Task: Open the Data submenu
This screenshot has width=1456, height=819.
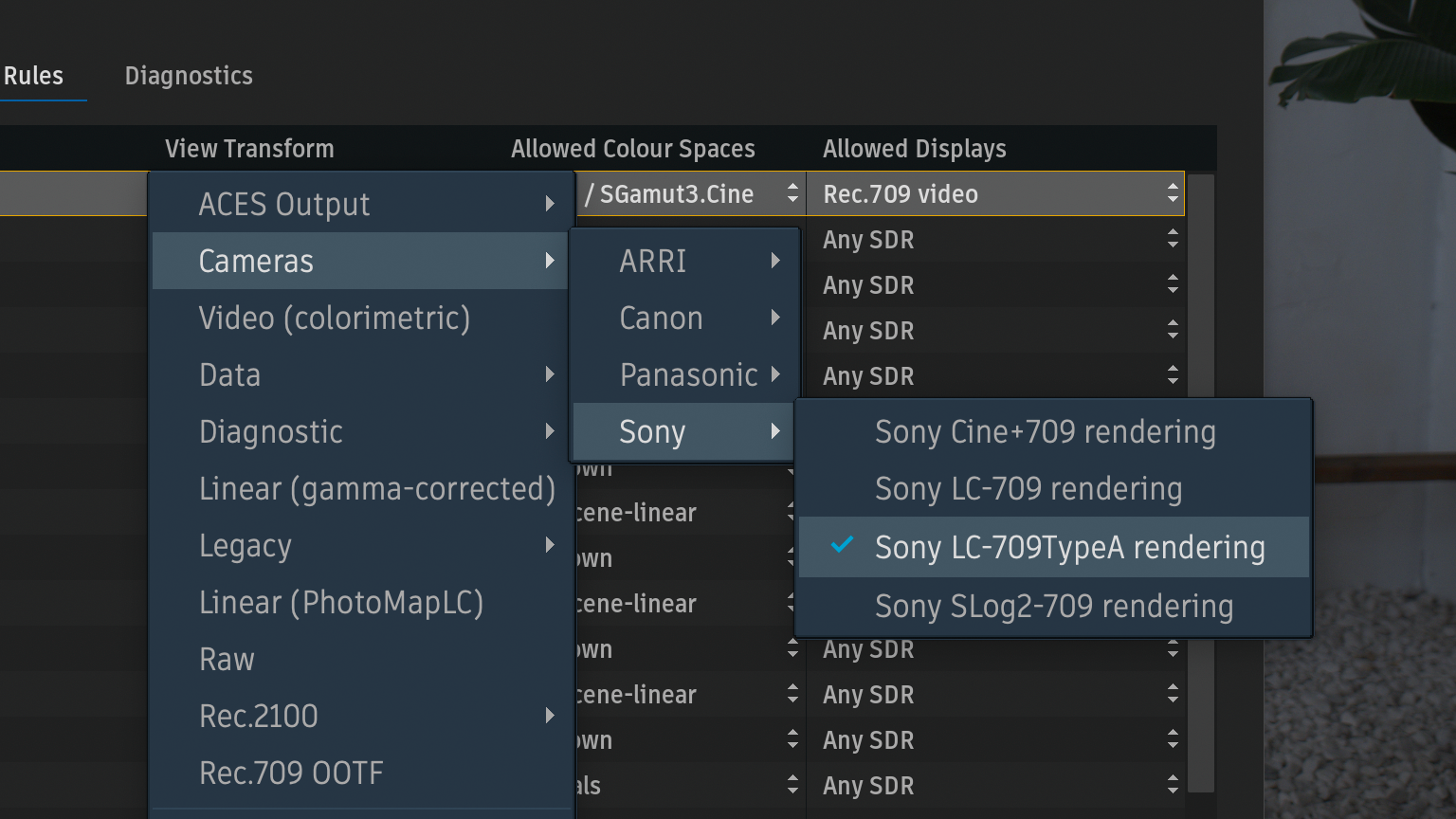Action: (x=360, y=374)
